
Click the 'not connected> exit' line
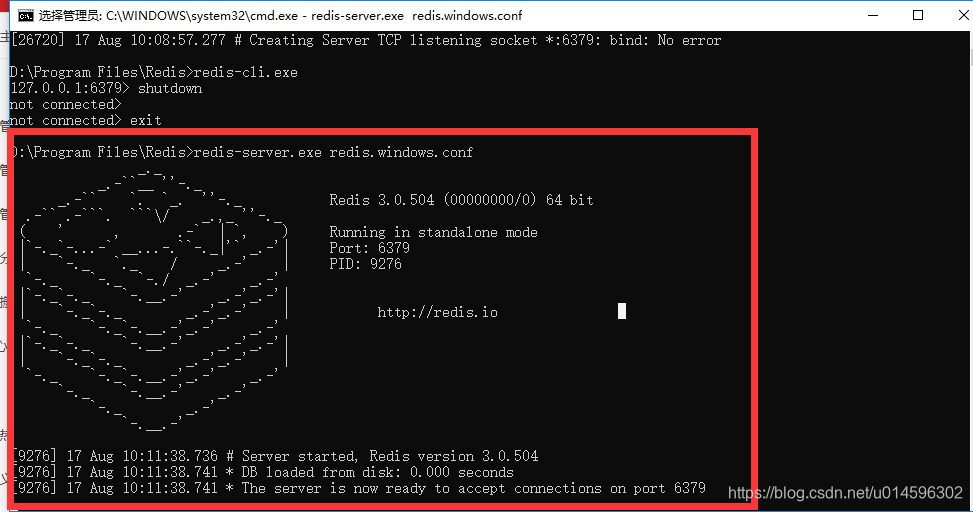click(86, 120)
